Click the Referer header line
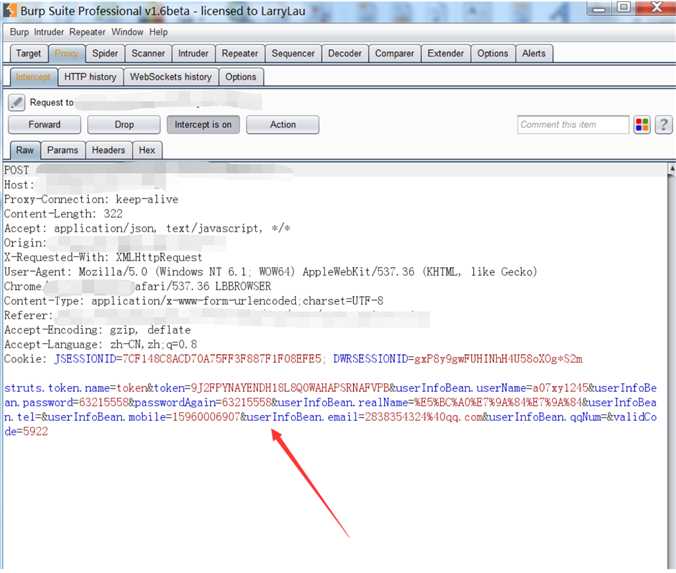The image size is (676, 573). click(217, 316)
